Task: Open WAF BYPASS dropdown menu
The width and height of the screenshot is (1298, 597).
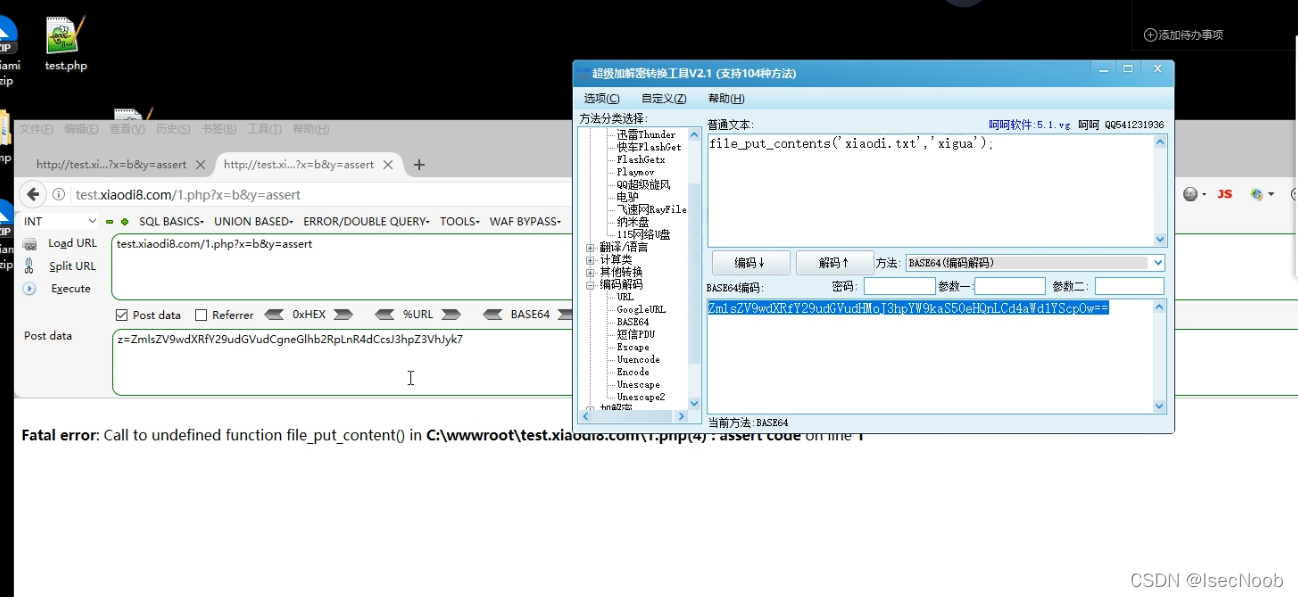Action: click(x=525, y=221)
